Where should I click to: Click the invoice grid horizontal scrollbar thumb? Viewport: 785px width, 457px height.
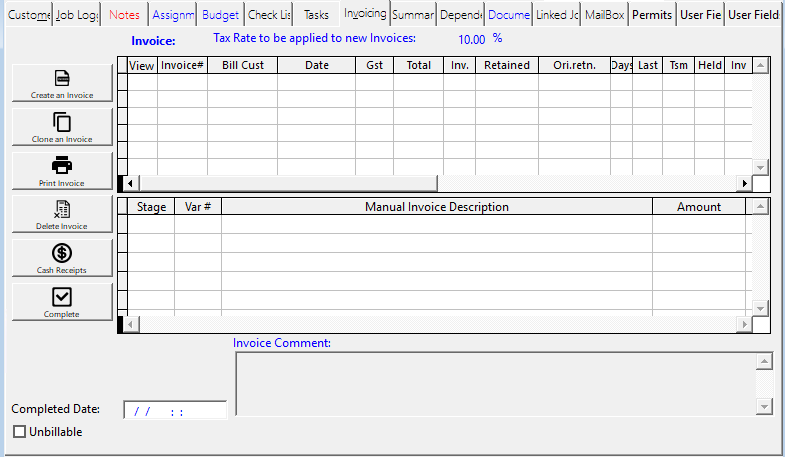[288, 183]
